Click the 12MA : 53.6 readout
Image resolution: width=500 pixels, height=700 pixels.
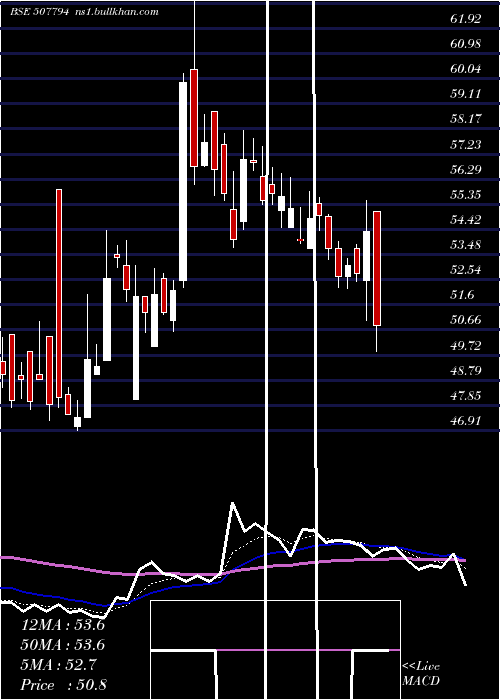tap(62, 625)
